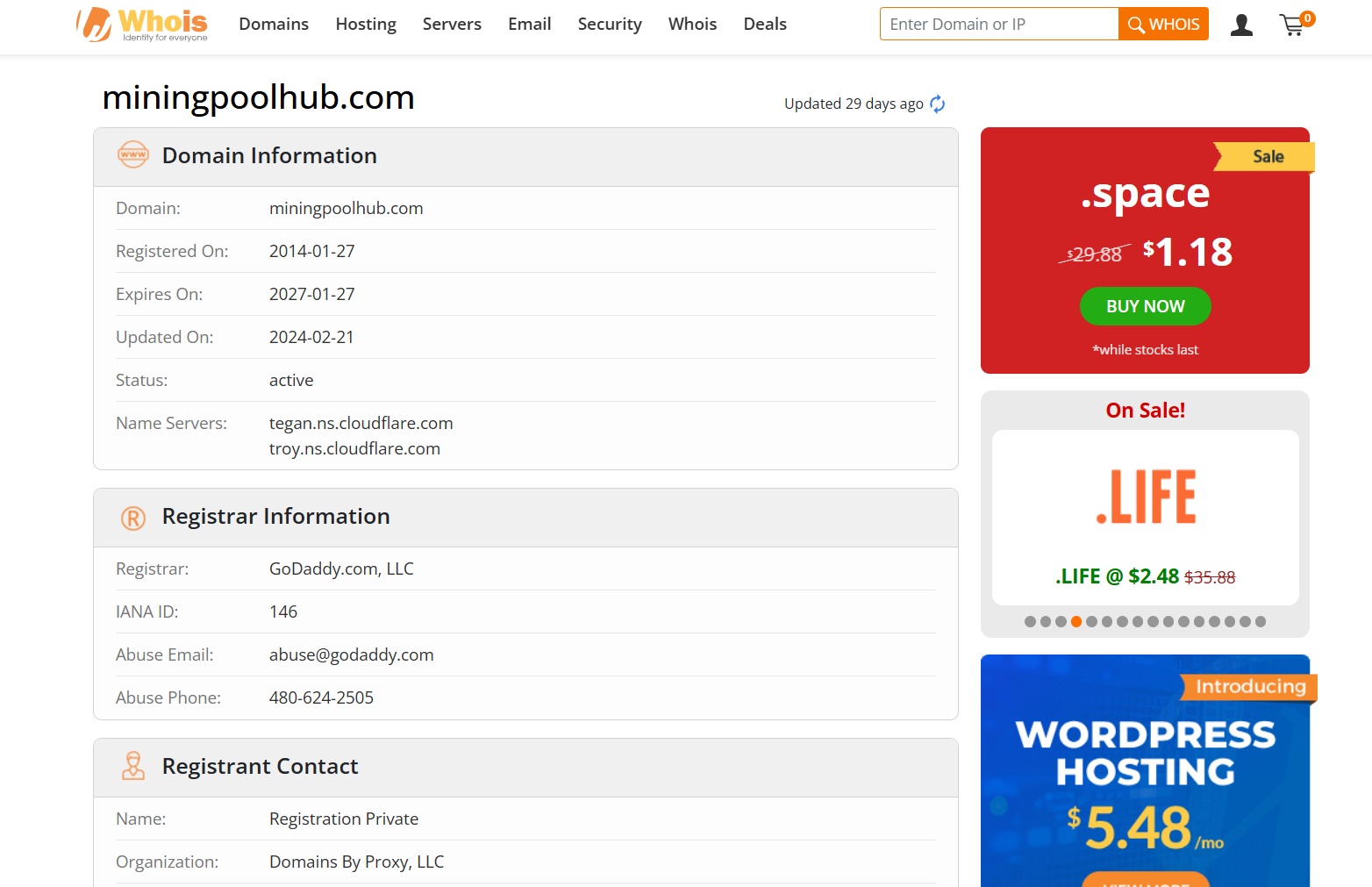Image resolution: width=1372 pixels, height=887 pixels.
Task: Click the Sale ribbon on .space ad
Action: 1264,156
